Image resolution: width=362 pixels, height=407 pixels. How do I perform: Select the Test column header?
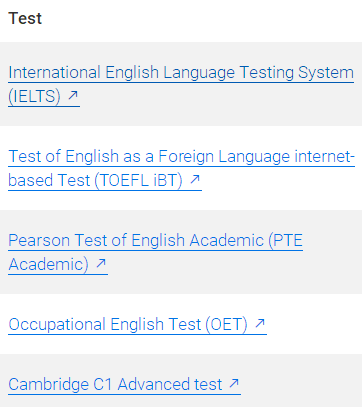[x=25, y=18]
